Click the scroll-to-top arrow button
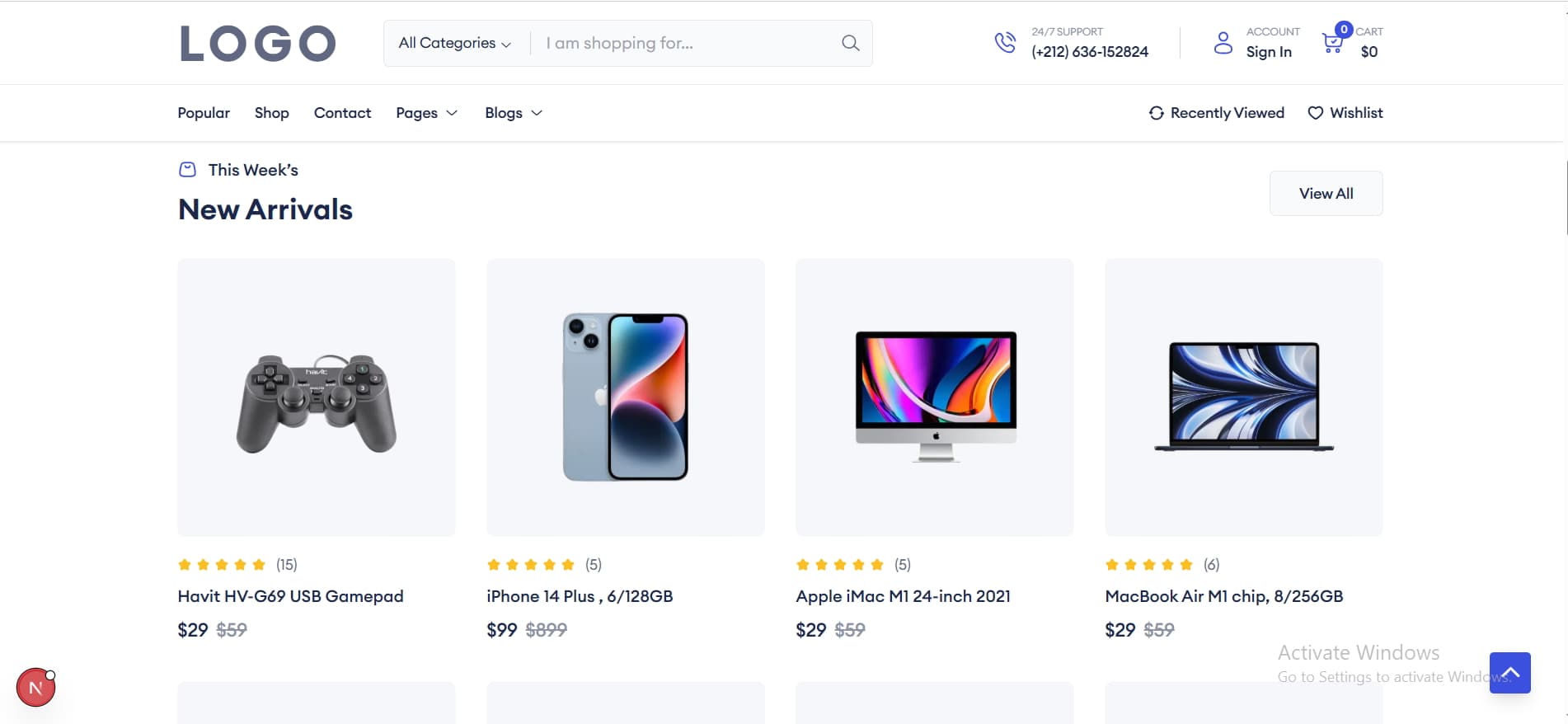The width and height of the screenshot is (1568, 724). coord(1509,673)
